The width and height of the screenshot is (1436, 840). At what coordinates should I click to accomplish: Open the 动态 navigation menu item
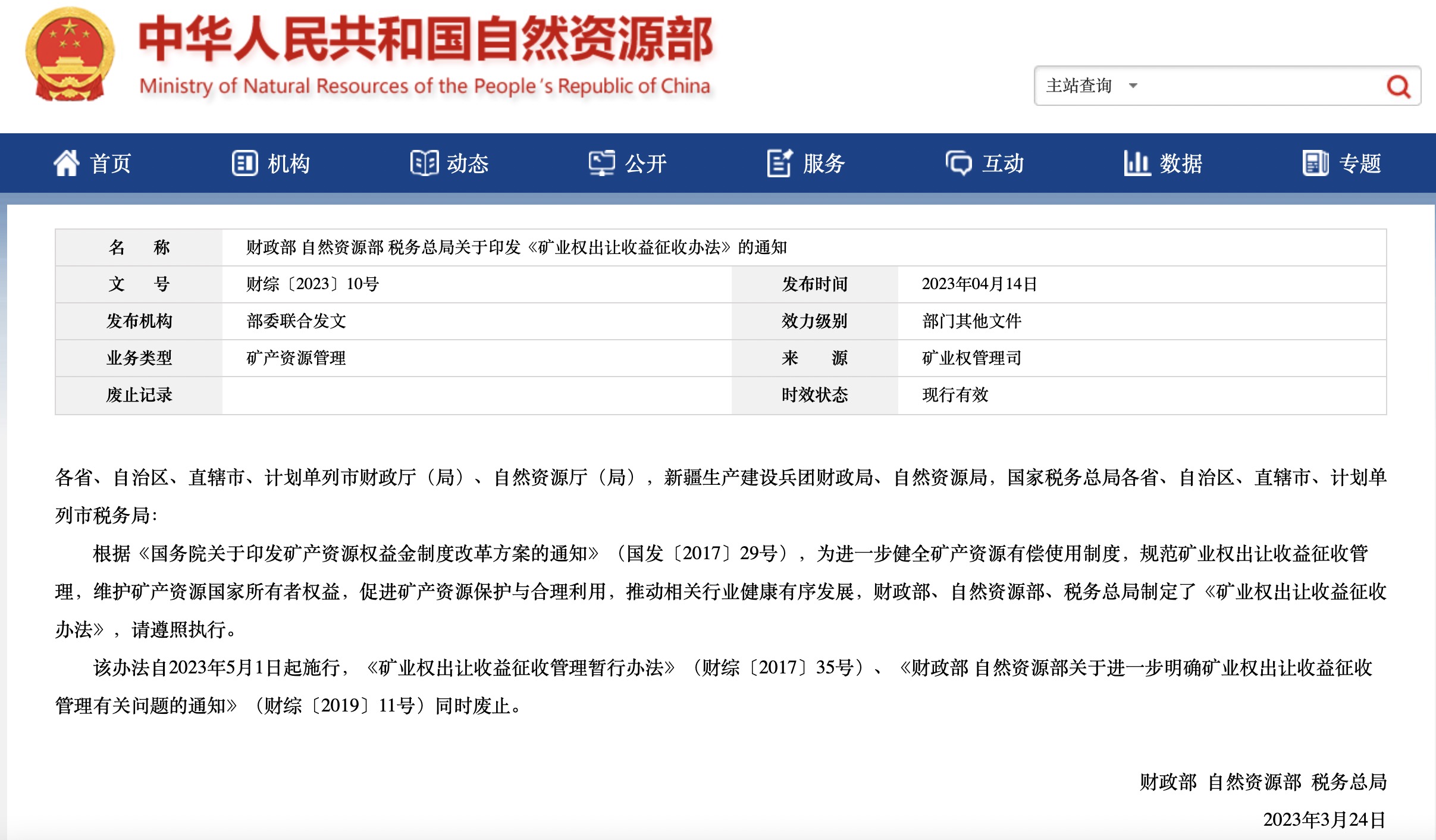[x=450, y=163]
